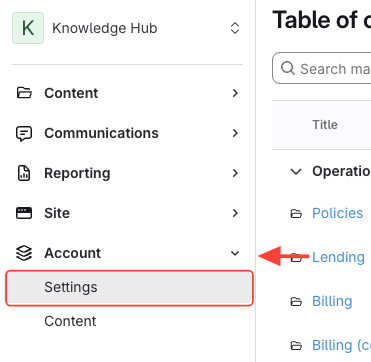Open the Knowledge Hub workspace switcher arrows
Screen dimensions: 371x362
[x=235, y=28]
